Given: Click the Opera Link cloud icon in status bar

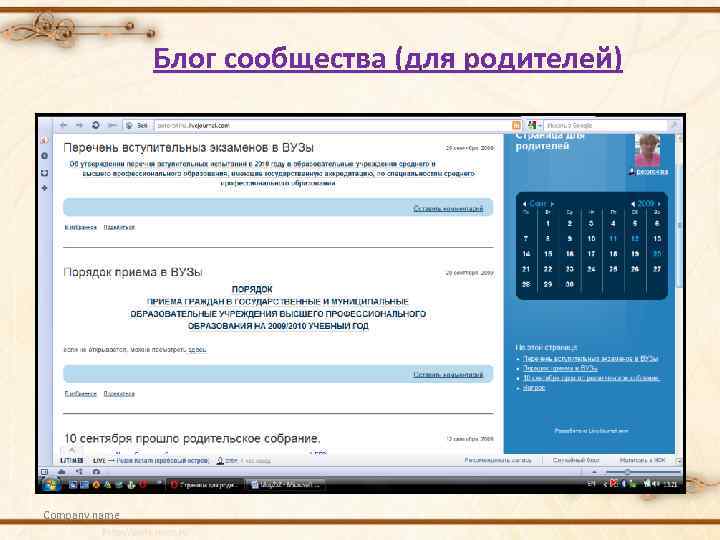Looking at the screenshot, I should pos(62,472).
